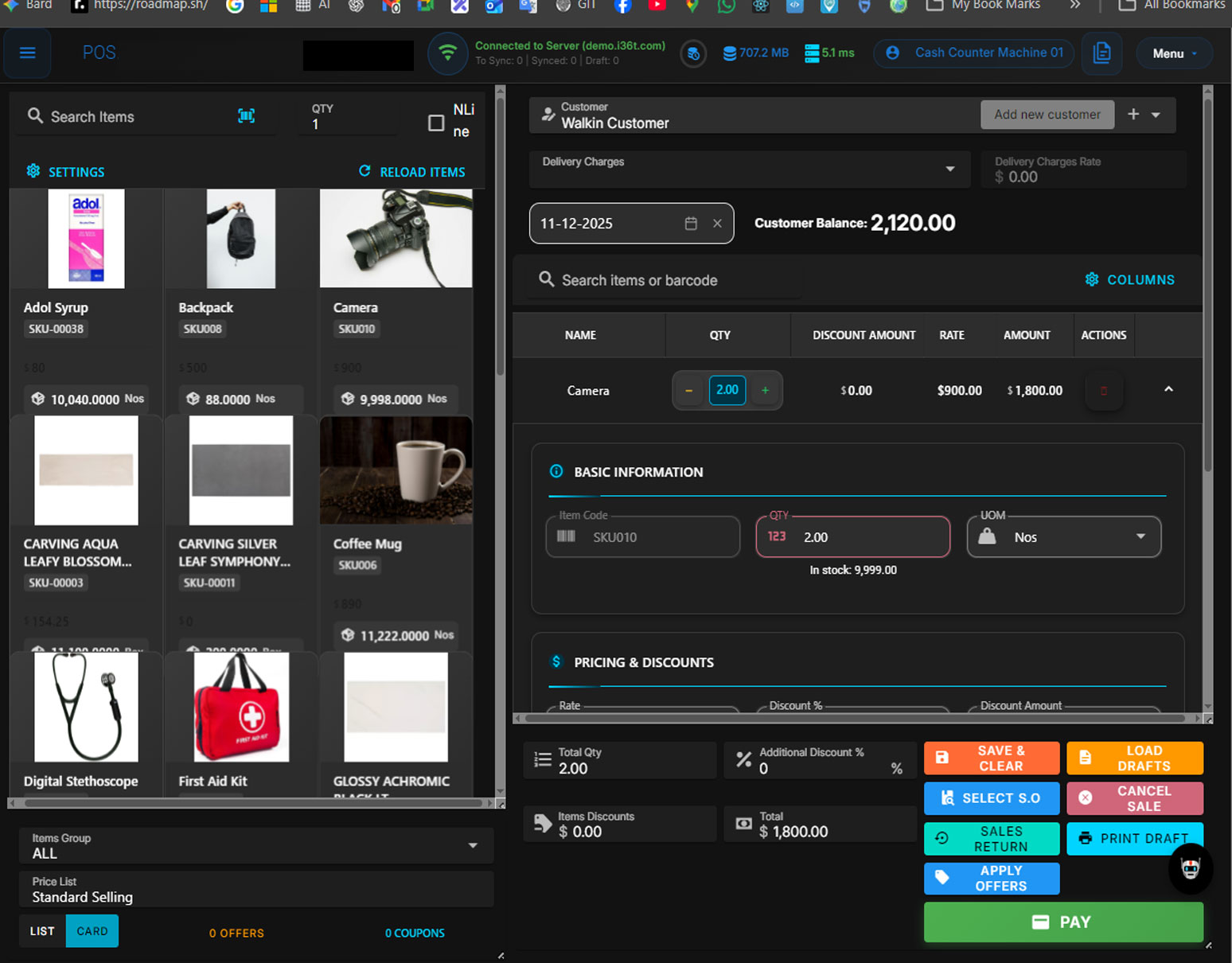The width and height of the screenshot is (1232, 963).
Task: Click the barcode scanner icon in search
Action: click(247, 116)
